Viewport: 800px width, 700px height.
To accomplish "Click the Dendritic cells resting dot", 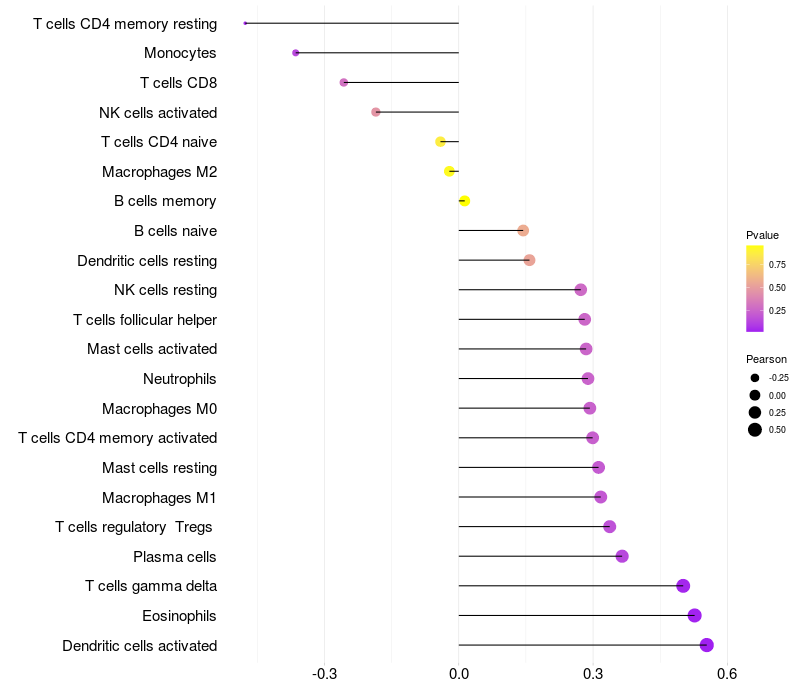I will pyautogui.click(x=529, y=260).
